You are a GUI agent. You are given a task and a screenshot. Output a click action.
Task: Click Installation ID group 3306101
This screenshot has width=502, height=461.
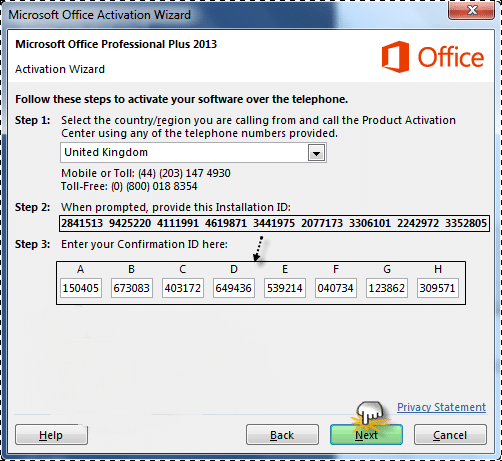[x=370, y=223]
